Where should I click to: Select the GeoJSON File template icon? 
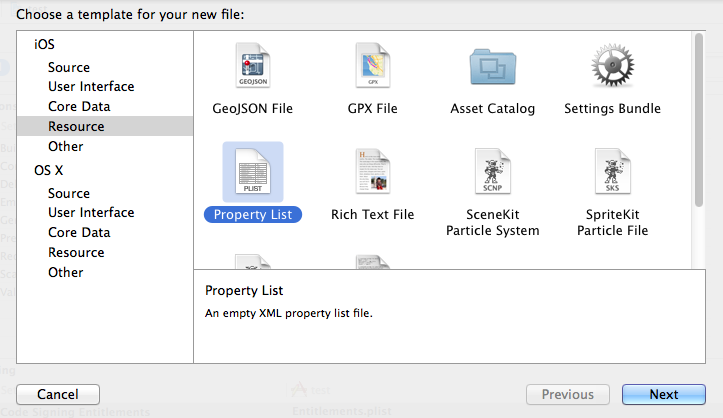(252, 68)
